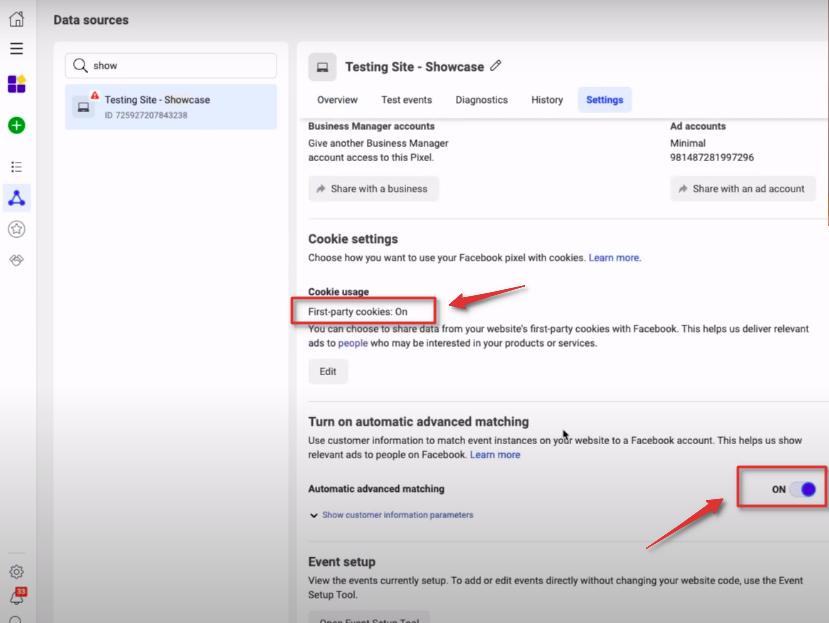Click the ad account ID 981487281997296
This screenshot has width=829, height=623.
[712, 157]
